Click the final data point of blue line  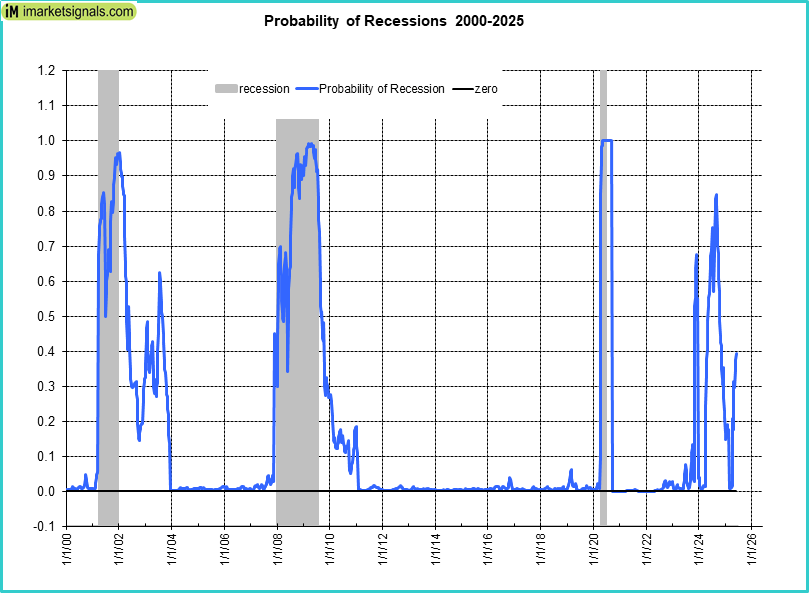tap(737, 353)
